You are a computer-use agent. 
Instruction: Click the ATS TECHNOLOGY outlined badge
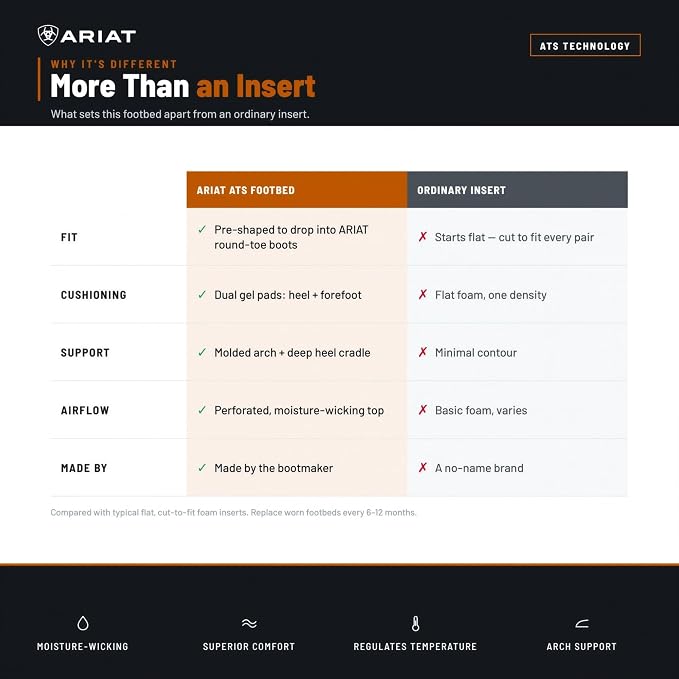pyautogui.click(x=585, y=45)
